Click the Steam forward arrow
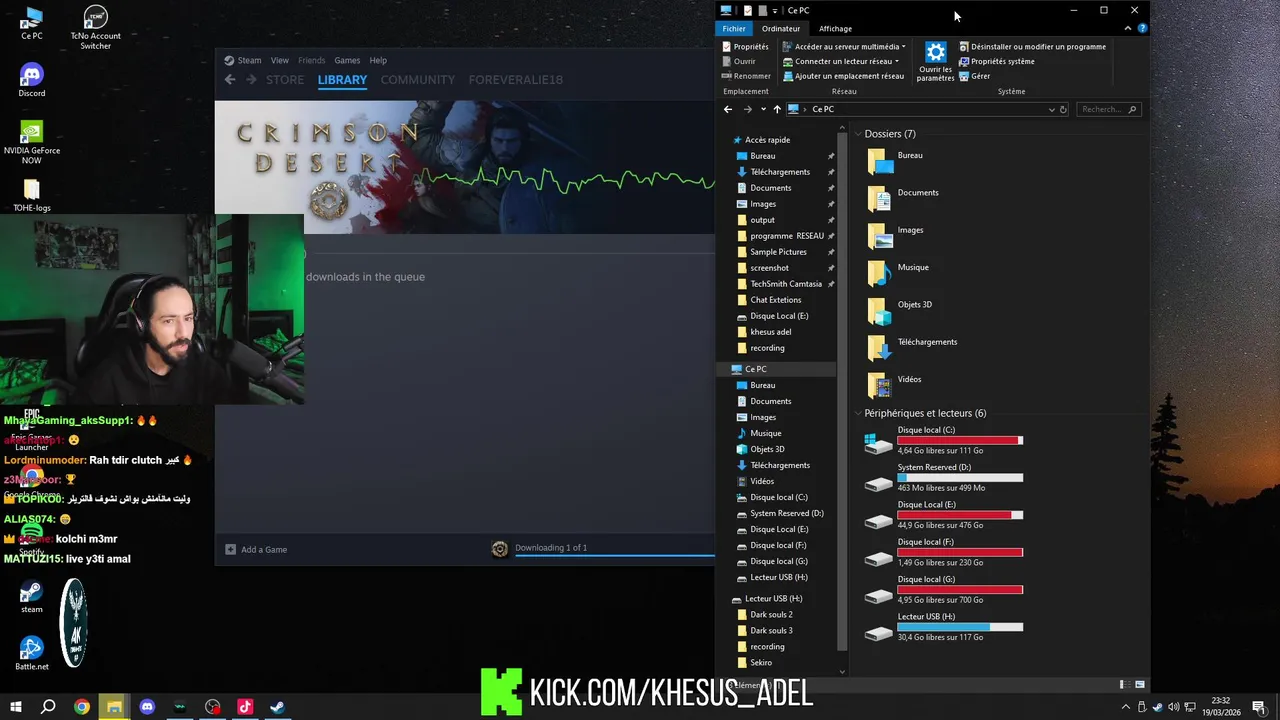 pos(251,80)
